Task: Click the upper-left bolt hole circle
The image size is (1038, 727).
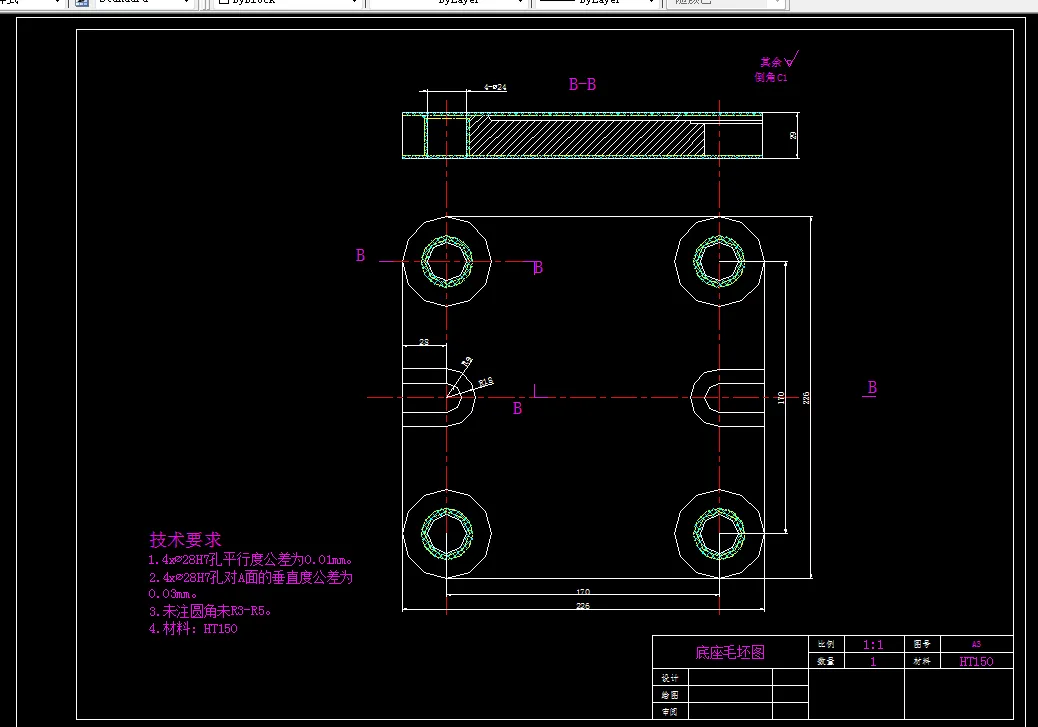Action: tap(447, 261)
